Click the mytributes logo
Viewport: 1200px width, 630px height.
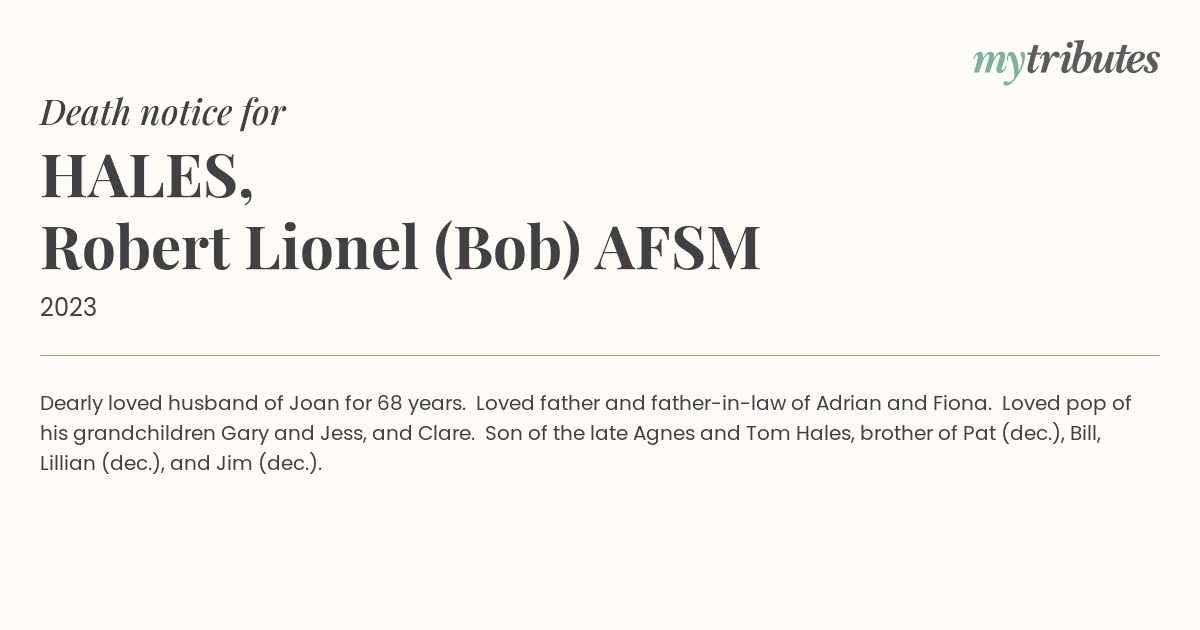(x=1066, y=62)
